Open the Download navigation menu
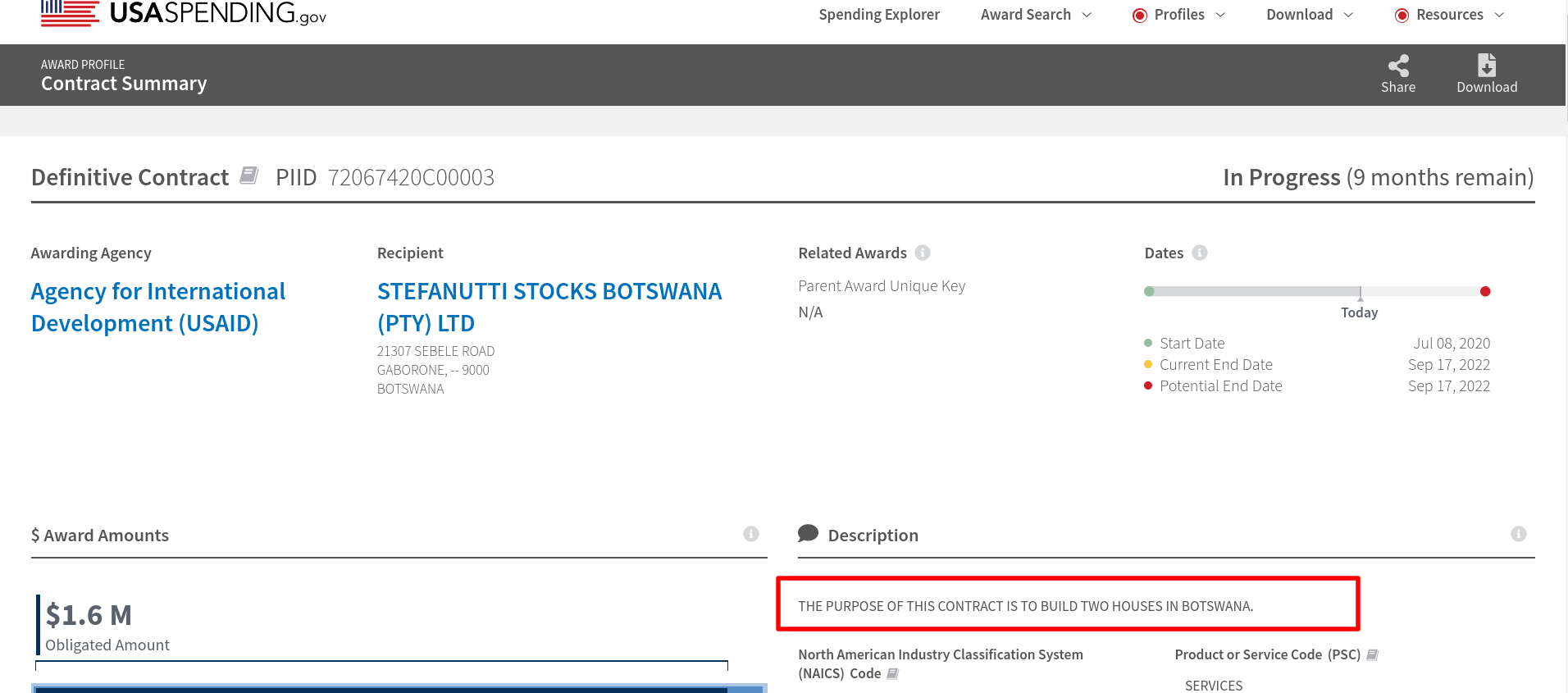 click(x=1300, y=15)
